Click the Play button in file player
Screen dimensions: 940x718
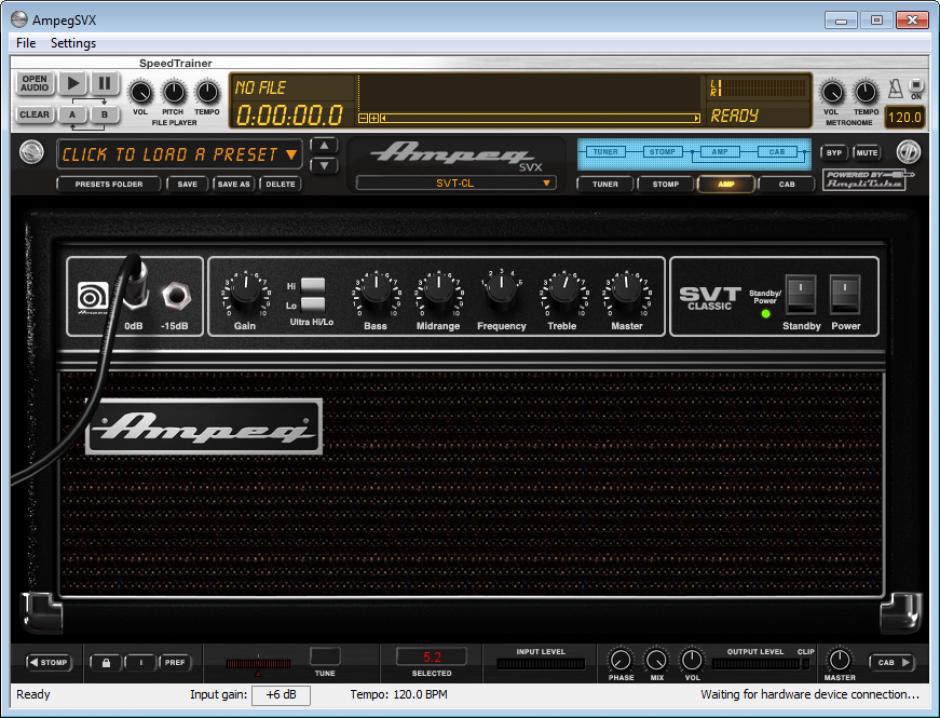(x=73, y=83)
